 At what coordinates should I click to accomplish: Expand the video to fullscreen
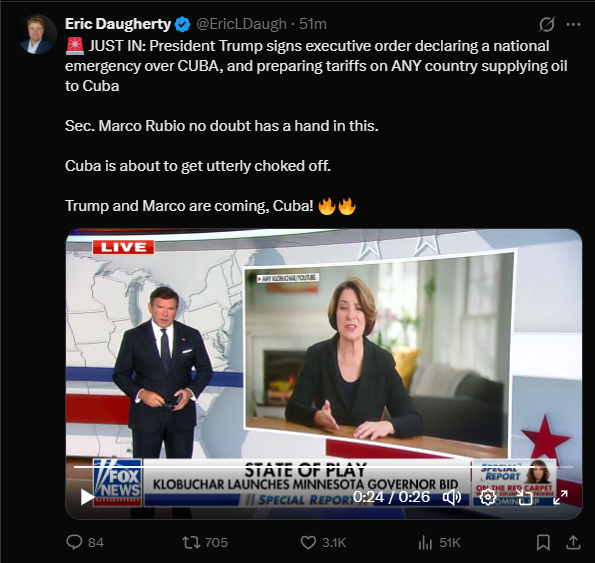(x=560, y=497)
